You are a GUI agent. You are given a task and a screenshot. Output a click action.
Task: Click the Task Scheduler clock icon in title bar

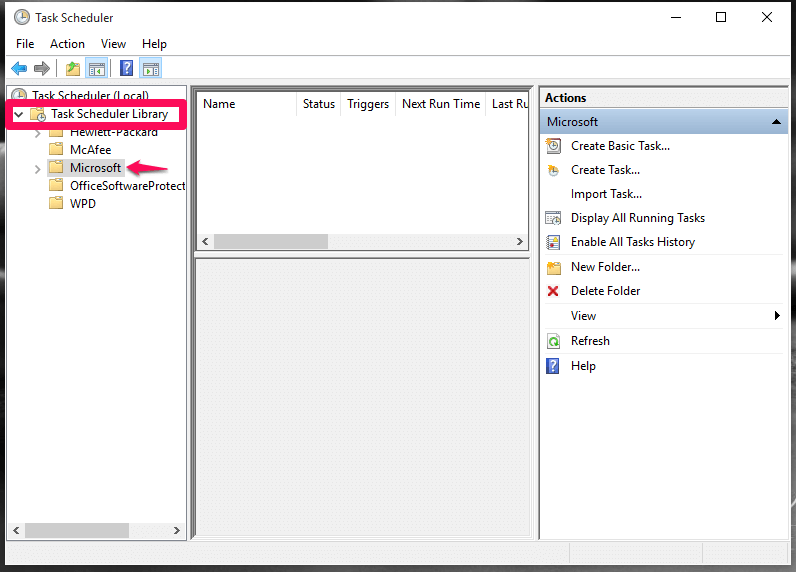click(22, 17)
